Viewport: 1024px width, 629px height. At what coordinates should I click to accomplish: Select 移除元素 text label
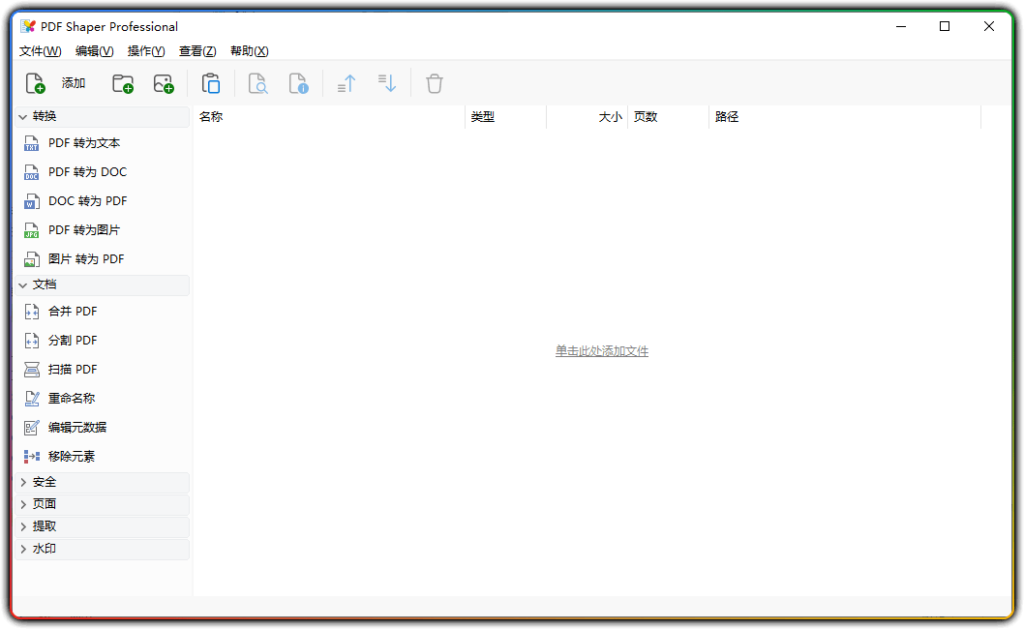(71, 457)
